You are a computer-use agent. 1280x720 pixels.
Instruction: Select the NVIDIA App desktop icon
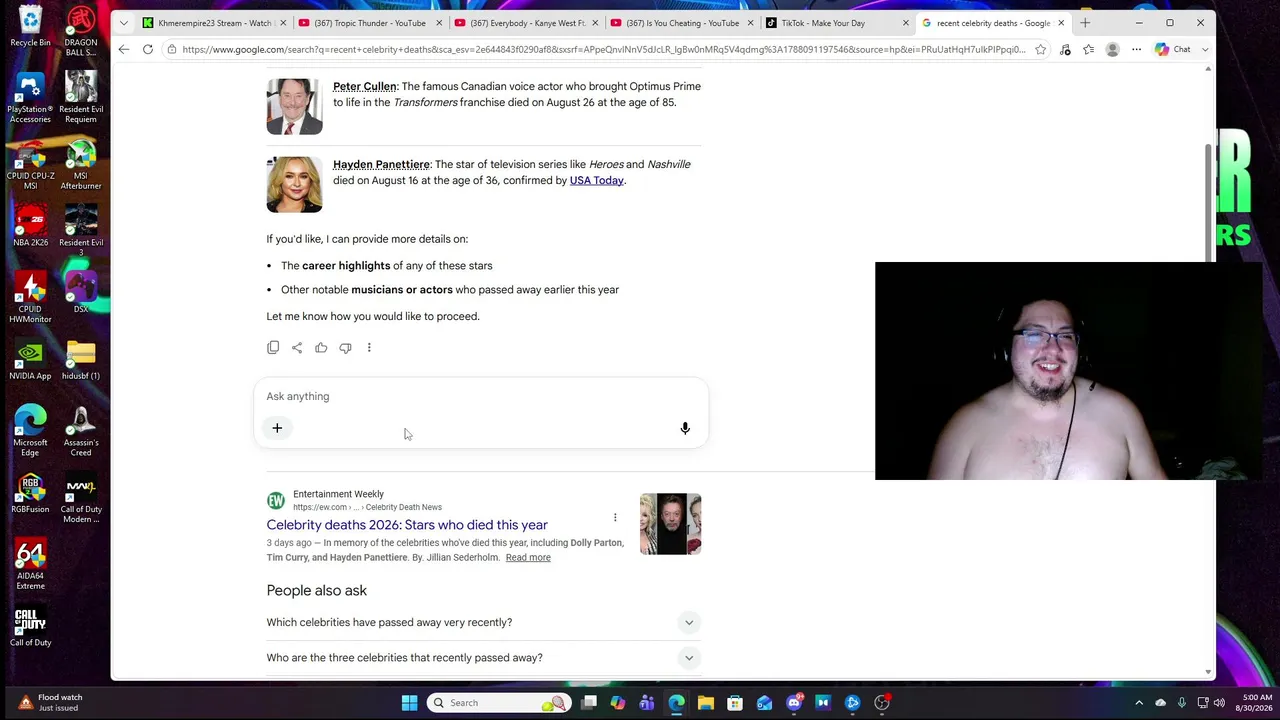[30, 360]
